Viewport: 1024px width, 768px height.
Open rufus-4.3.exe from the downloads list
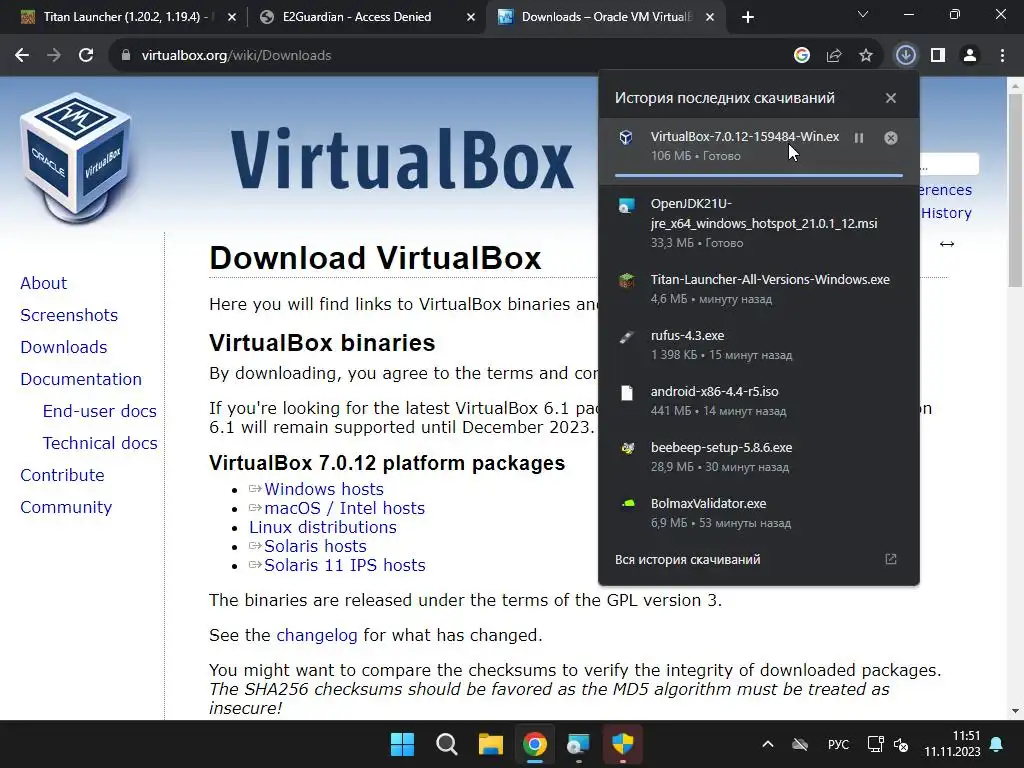759,344
